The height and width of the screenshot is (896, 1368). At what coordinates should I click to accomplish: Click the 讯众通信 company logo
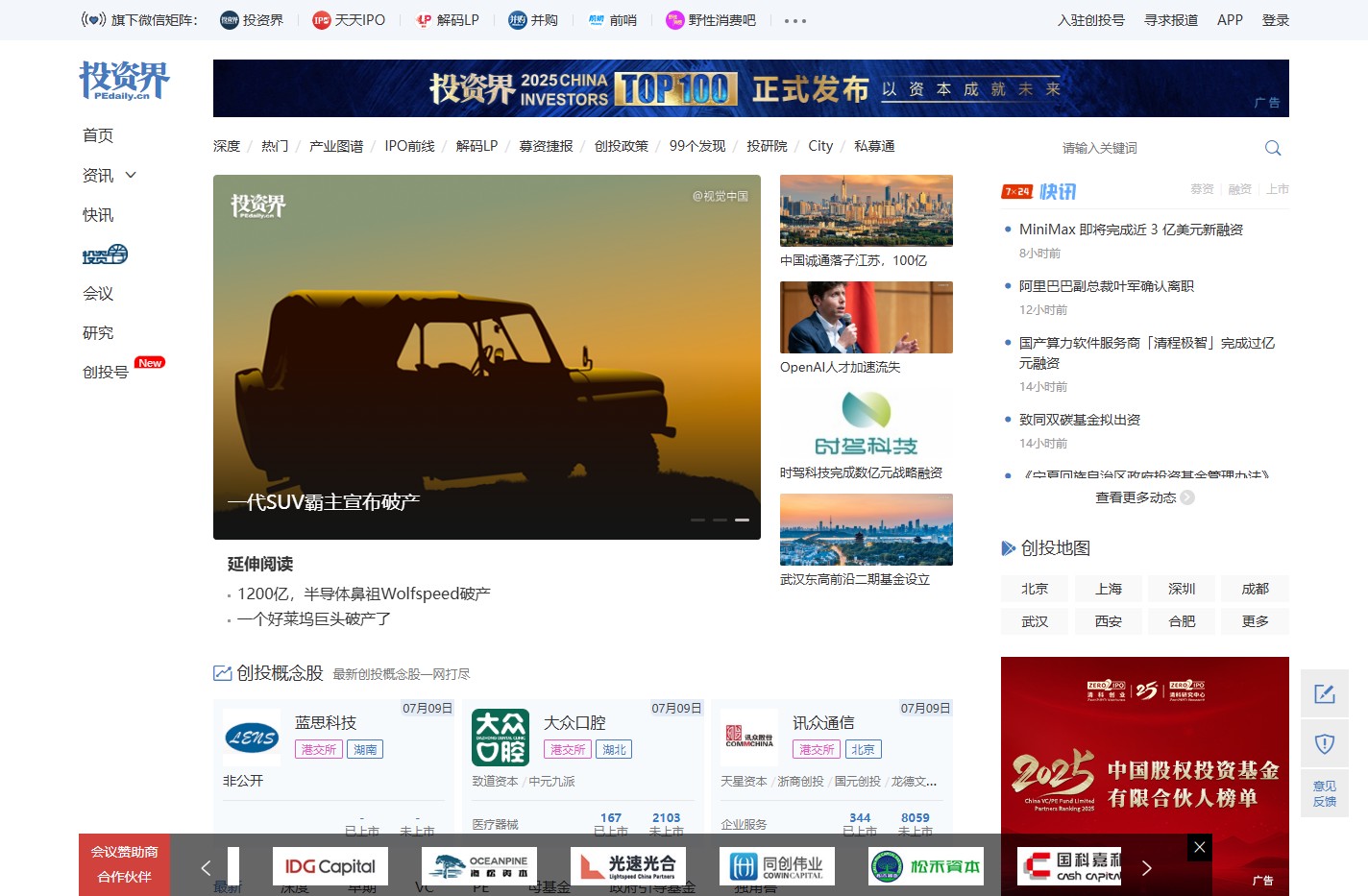click(x=749, y=738)
